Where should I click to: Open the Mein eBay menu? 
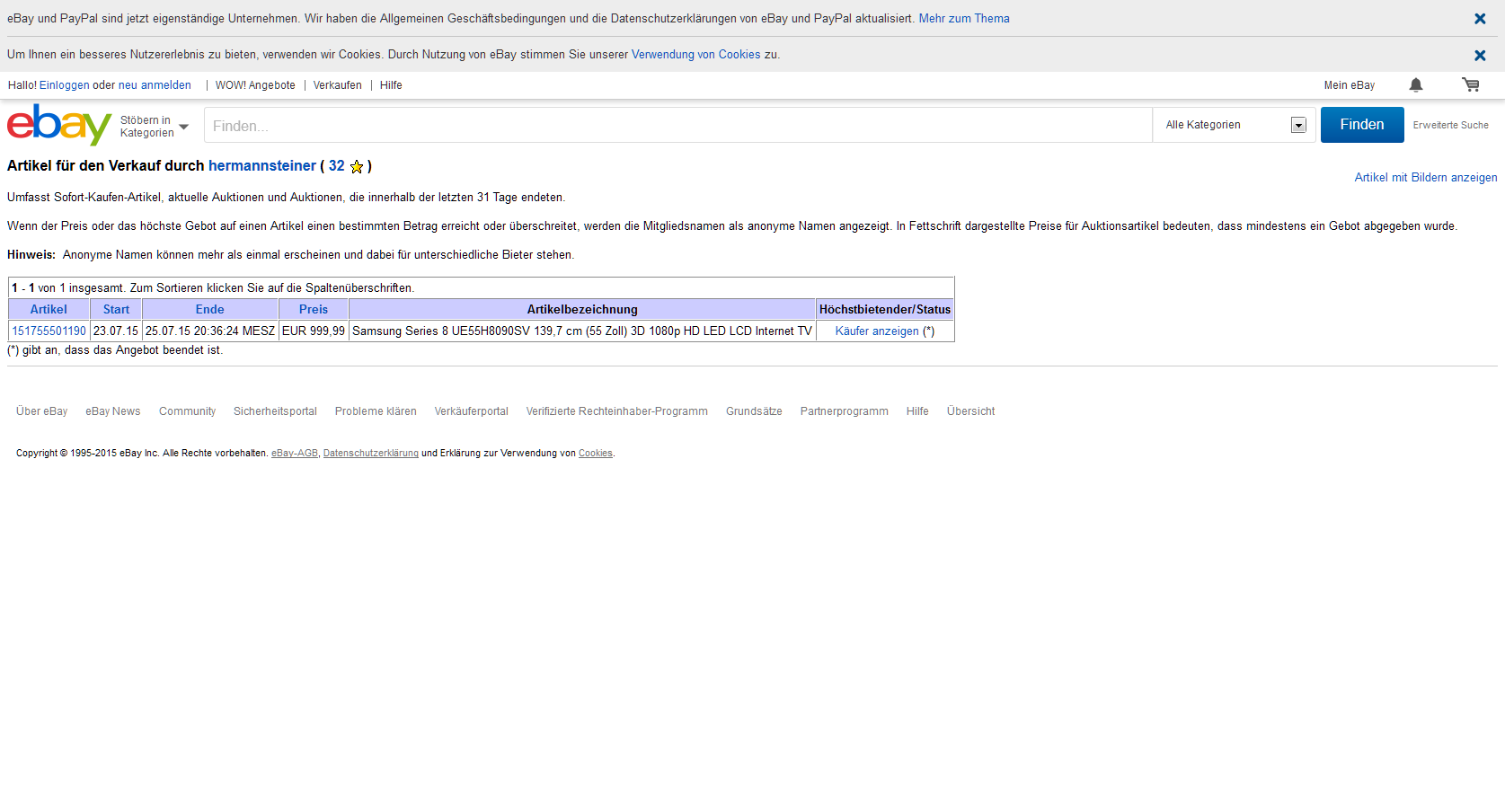(1350, 85)
